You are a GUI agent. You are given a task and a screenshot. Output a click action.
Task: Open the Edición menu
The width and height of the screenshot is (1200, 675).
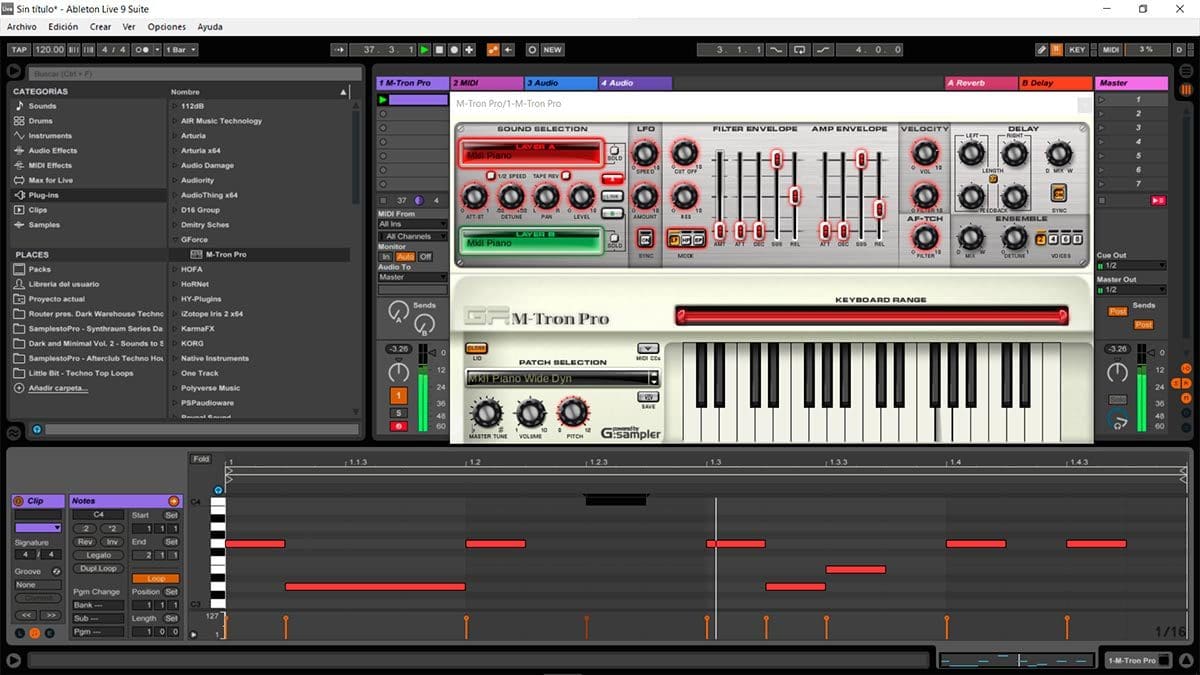click(x=63, y=27)
